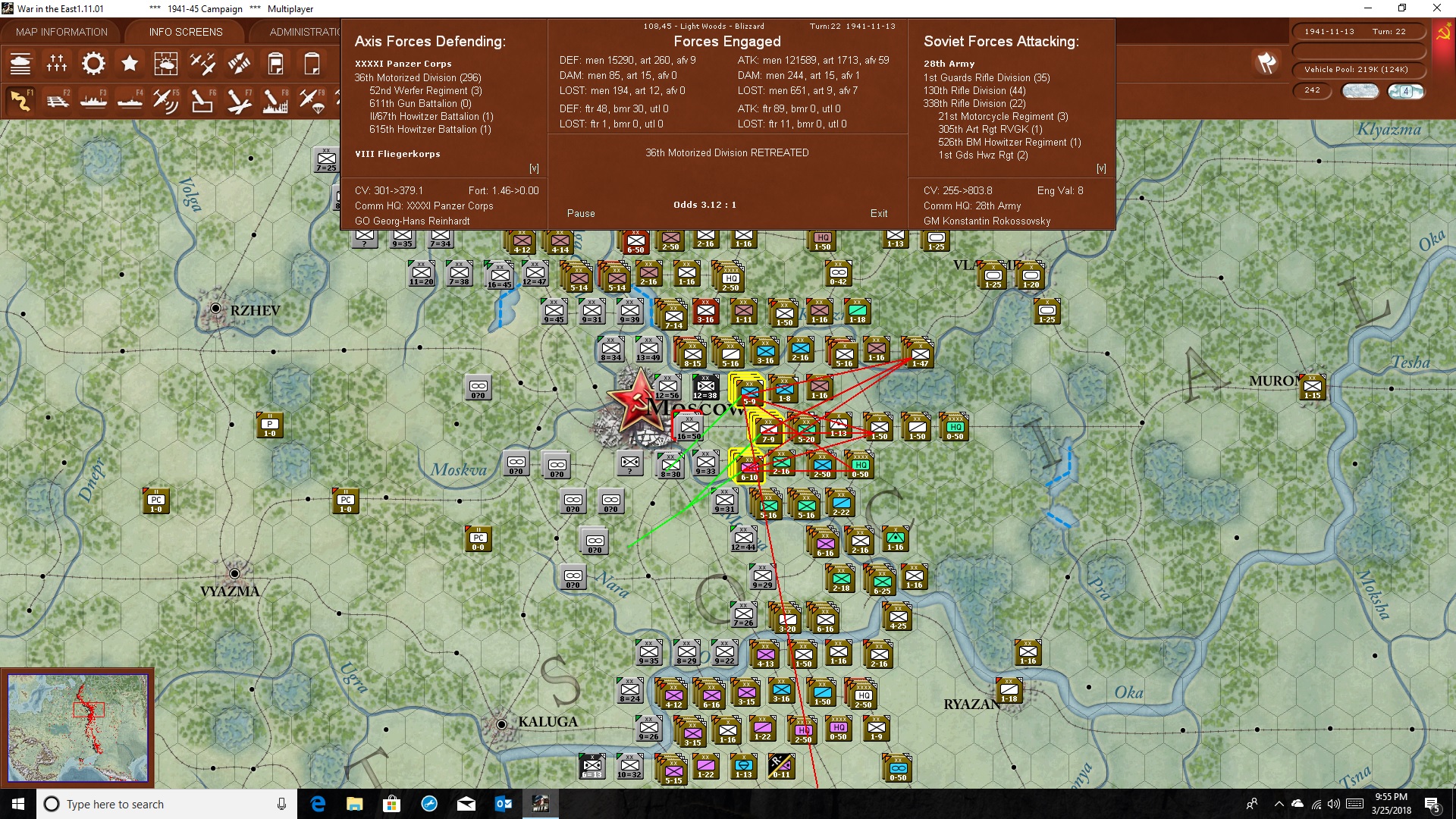
Task: Click the XXXXI Panzer Corps heading
Action: [403, 64]
